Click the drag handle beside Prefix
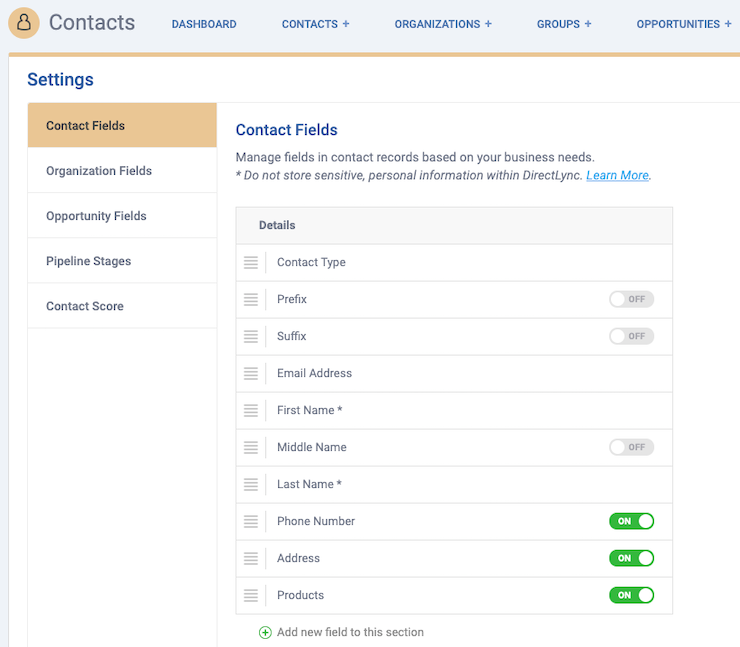Viewport: 740px width, 647px height. click(251, 299)
